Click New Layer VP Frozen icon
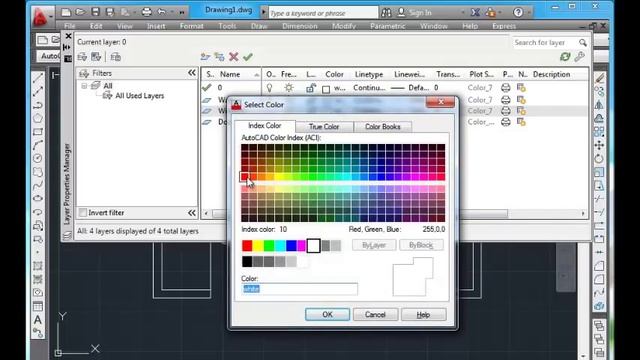The width and height of the screenshot is (640, 360). click(219, 57)
